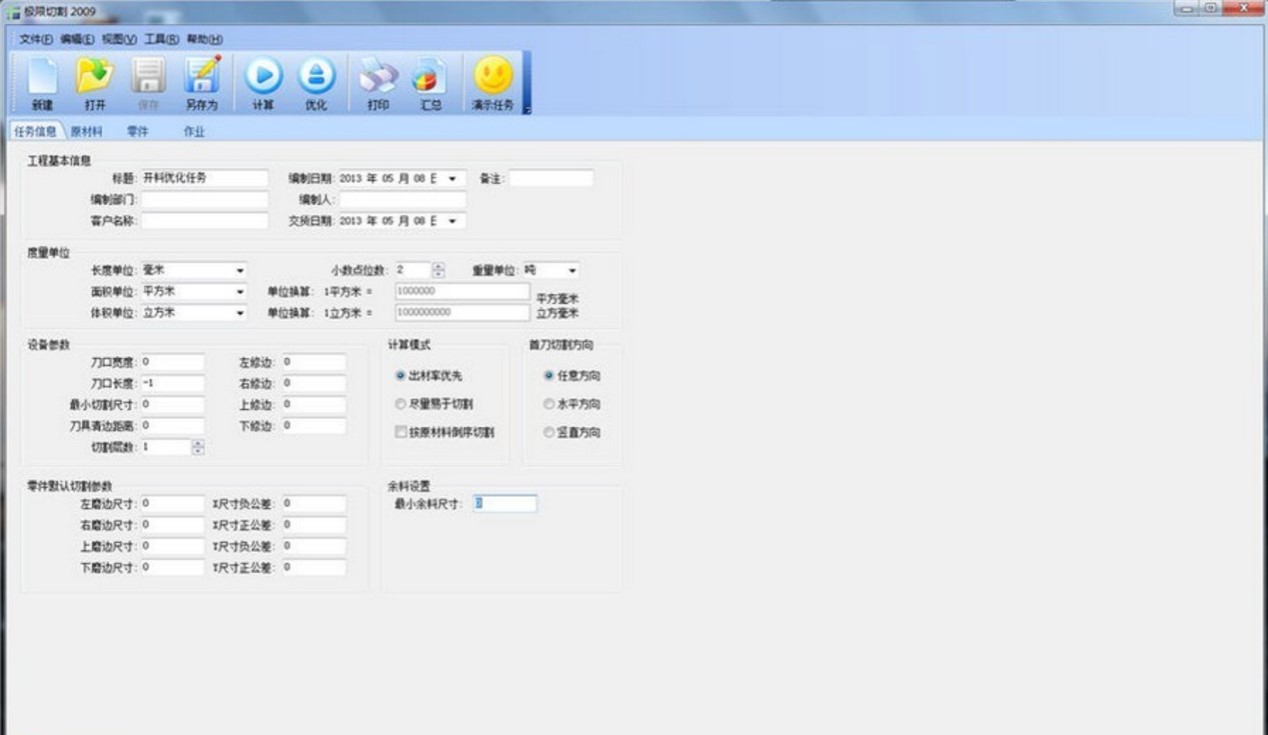The image size is (1268, 735).
Task: Click the 优化 (Optimize) icon
Action: [316, 76]
